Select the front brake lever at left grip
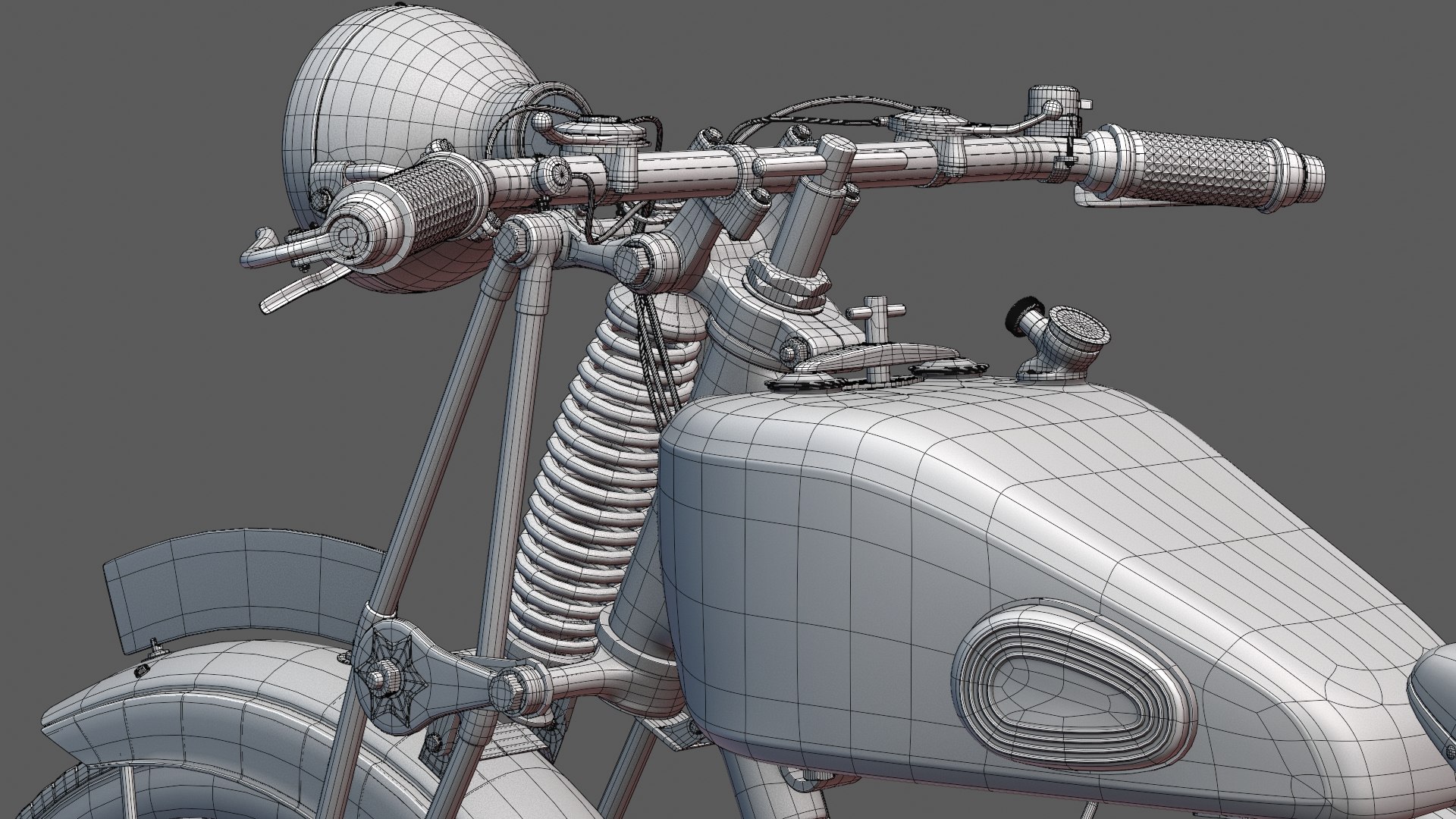Viewport: 1456px width, 819px height. click(x=303, y=289)
